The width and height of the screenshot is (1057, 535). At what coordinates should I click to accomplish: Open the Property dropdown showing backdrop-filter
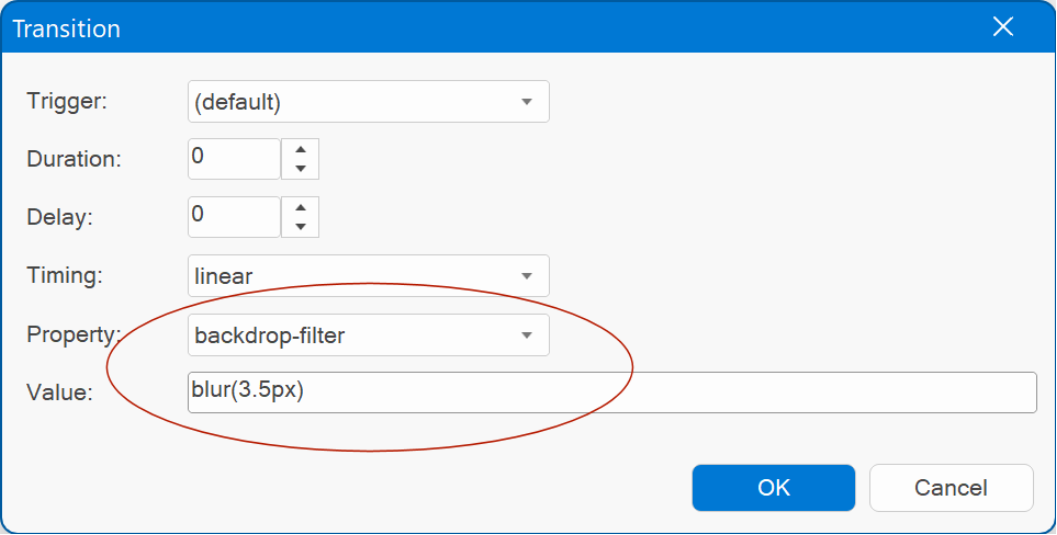point(368,335)
